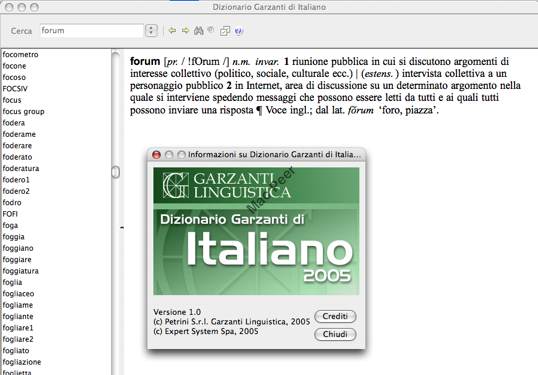Click the Crediti button
This screenshot has height=375, width=538.
335,316
